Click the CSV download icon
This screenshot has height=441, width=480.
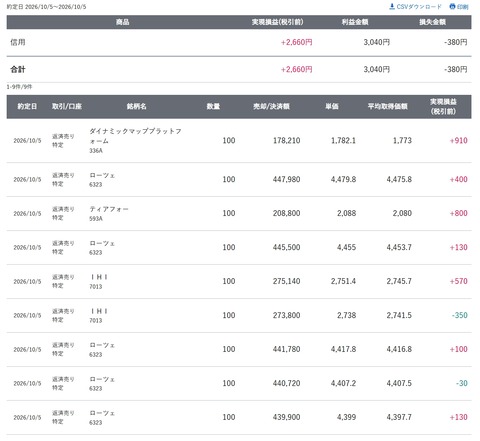(392, 6)
